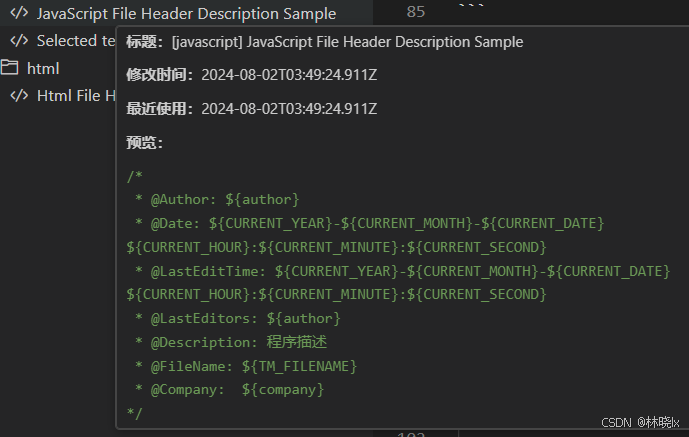This screenshot has width=689, height=437.
Task: Expand the html folder
Action: 43,68
